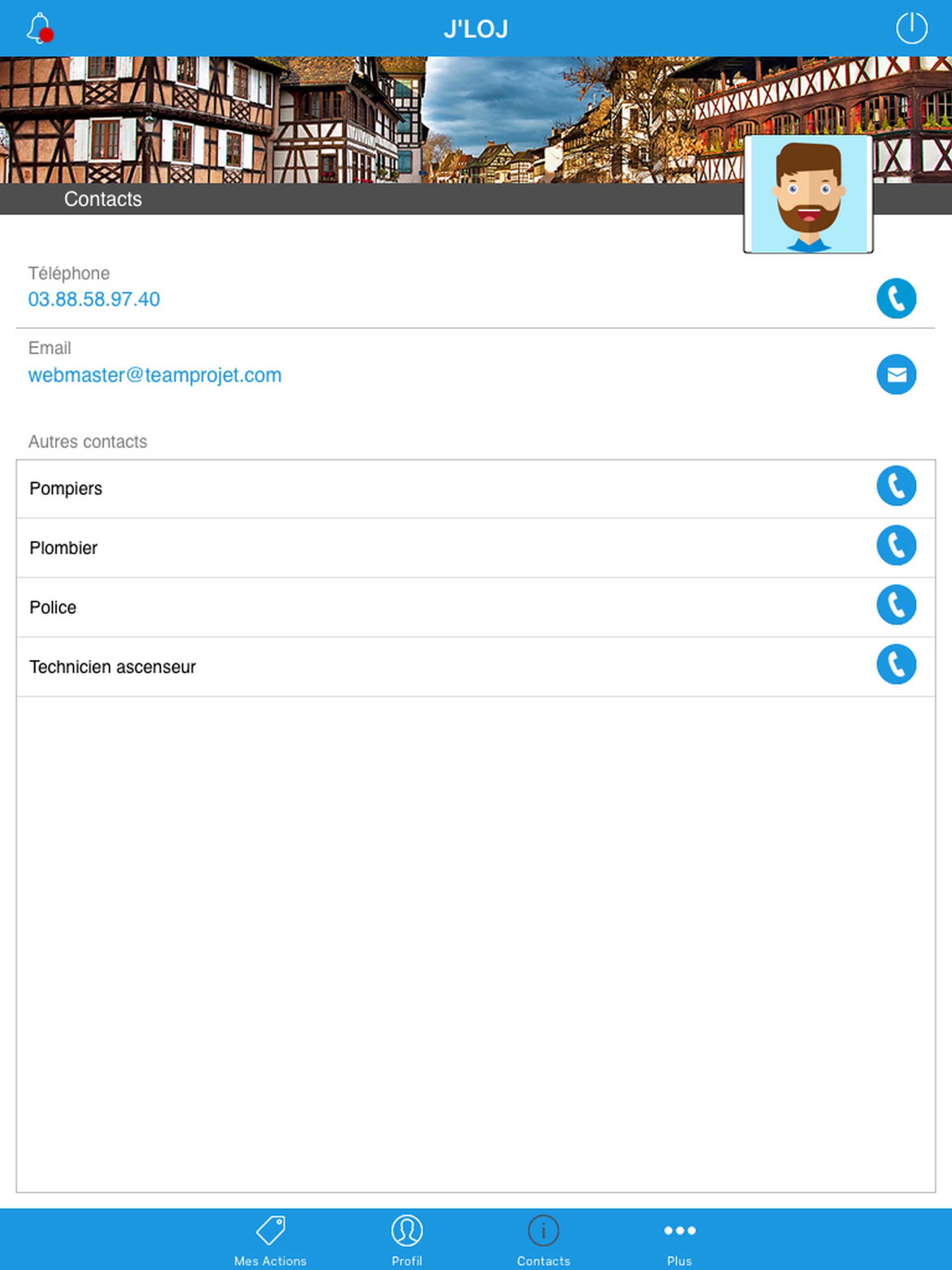952x1270 pixels.
Task: Select the Technicien ascenseur row
Action: pos(476,667)
